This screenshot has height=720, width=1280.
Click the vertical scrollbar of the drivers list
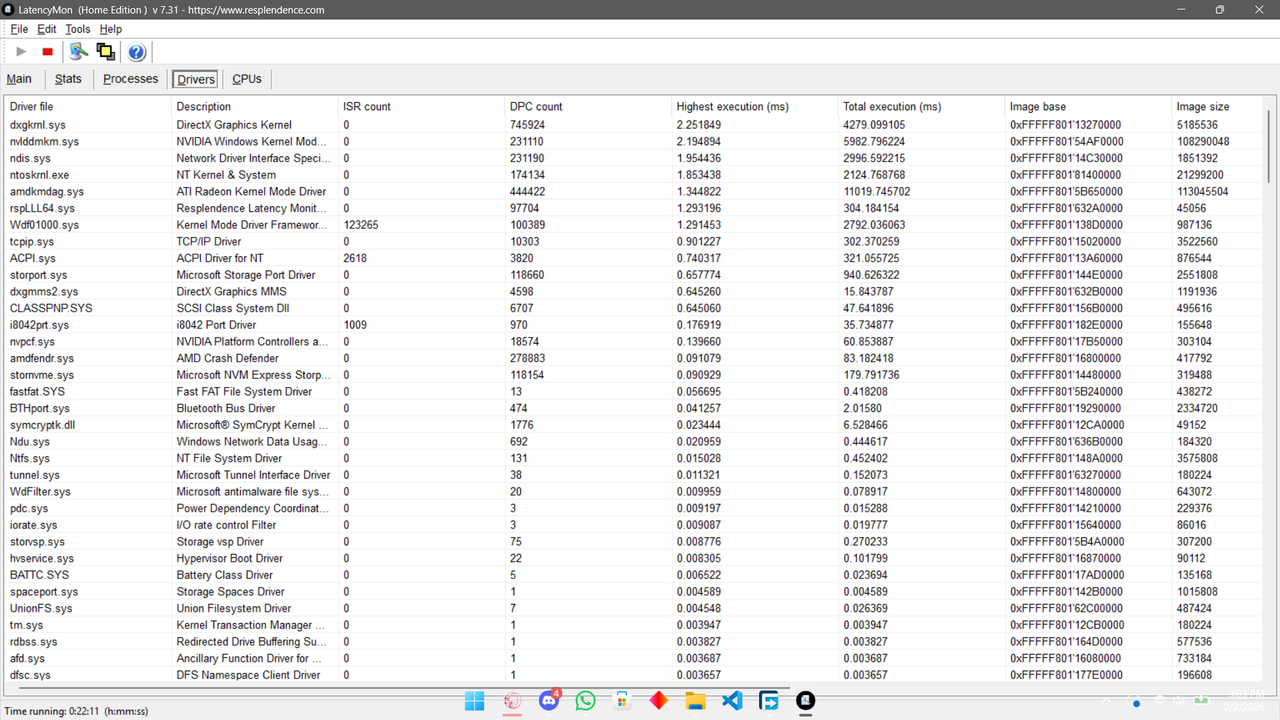click(x=1271, y=145)
